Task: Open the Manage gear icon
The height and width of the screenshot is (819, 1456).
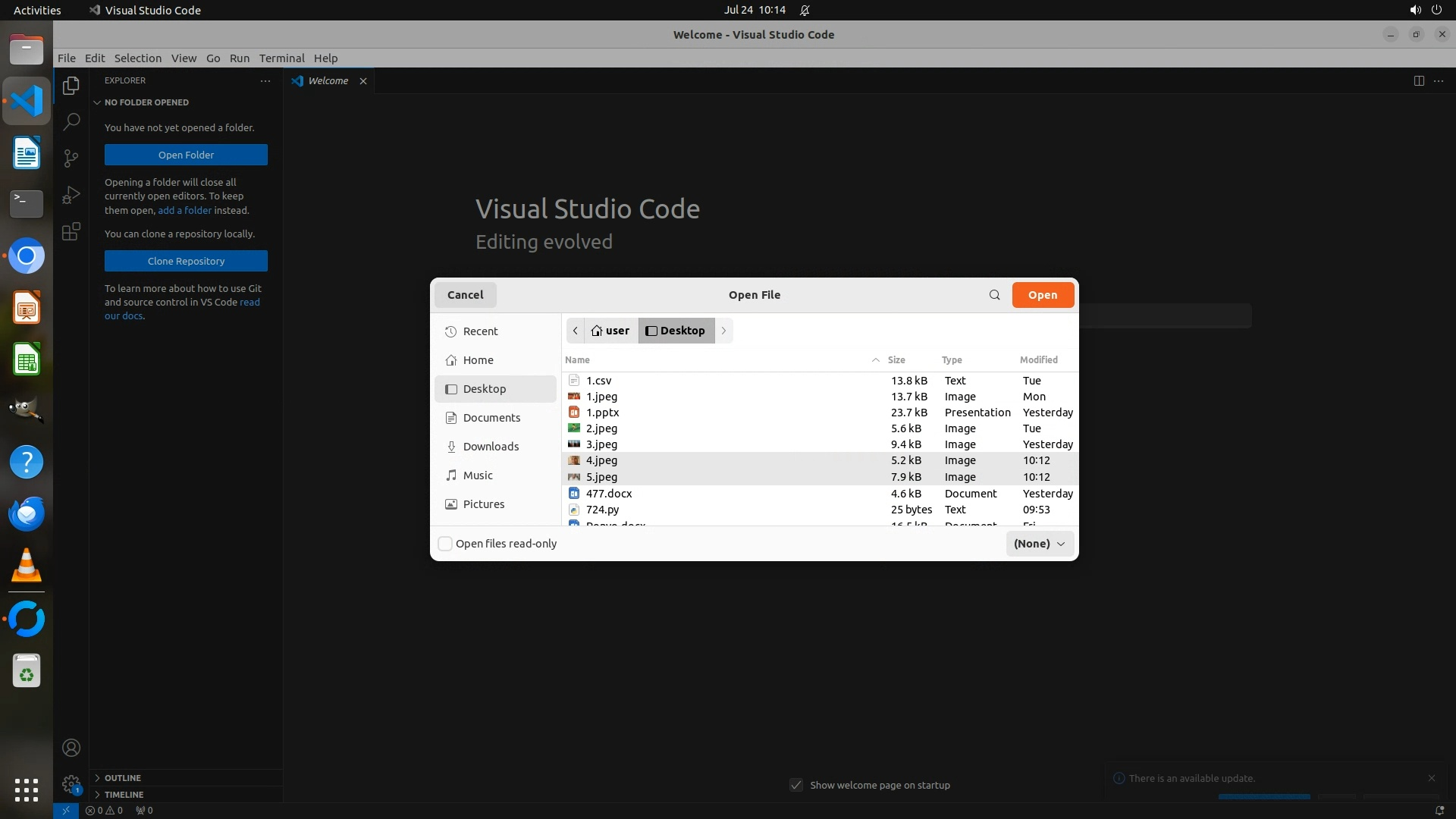Action: [x=71, y=784]
